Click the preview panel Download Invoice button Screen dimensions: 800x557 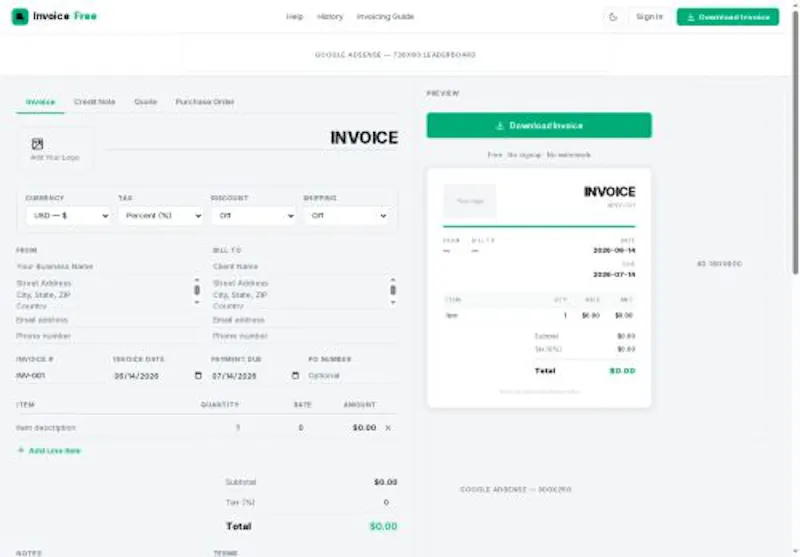539,125
